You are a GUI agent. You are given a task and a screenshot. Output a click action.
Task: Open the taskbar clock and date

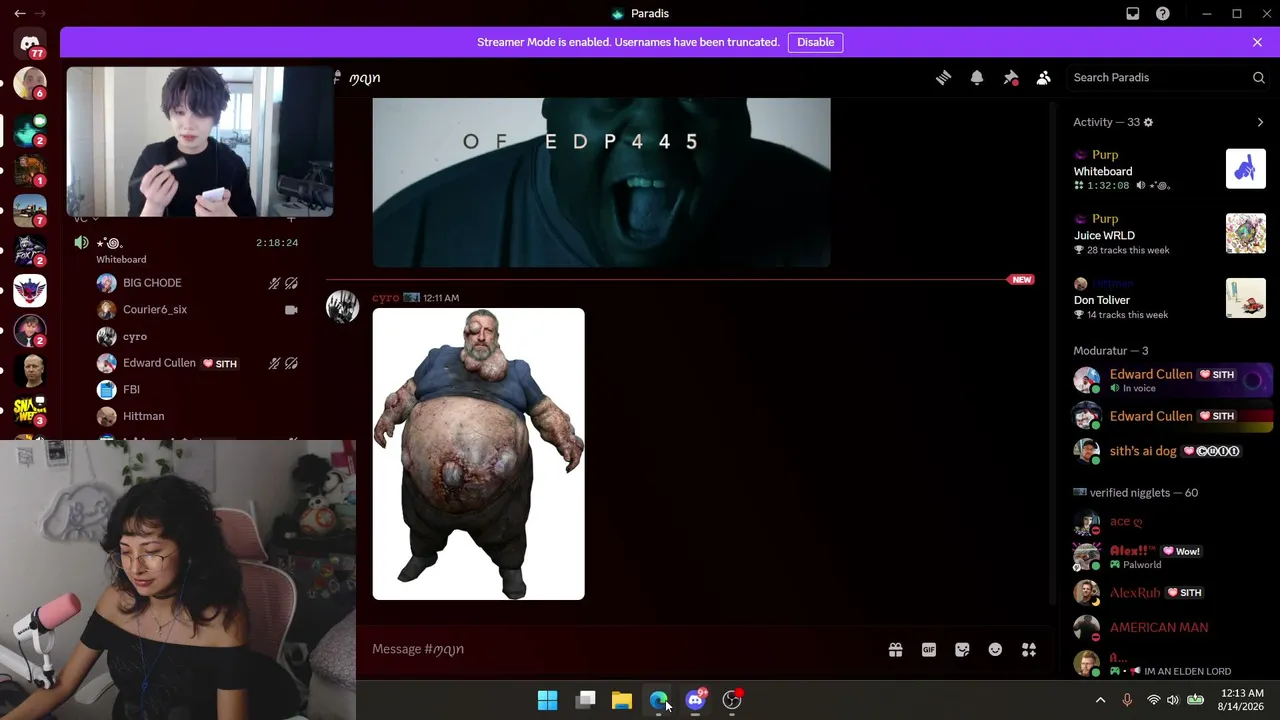(1243, 700)
